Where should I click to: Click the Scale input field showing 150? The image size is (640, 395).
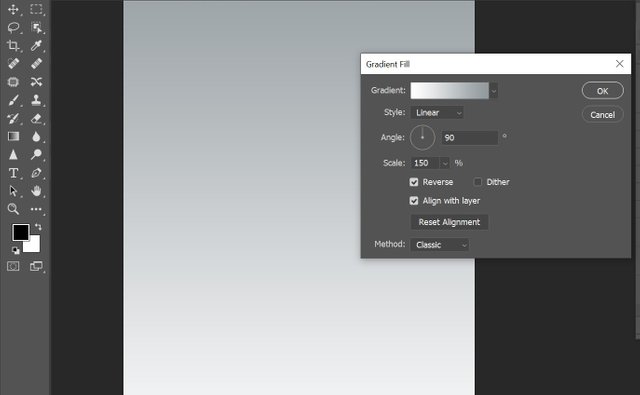click(x=425, y=163)
